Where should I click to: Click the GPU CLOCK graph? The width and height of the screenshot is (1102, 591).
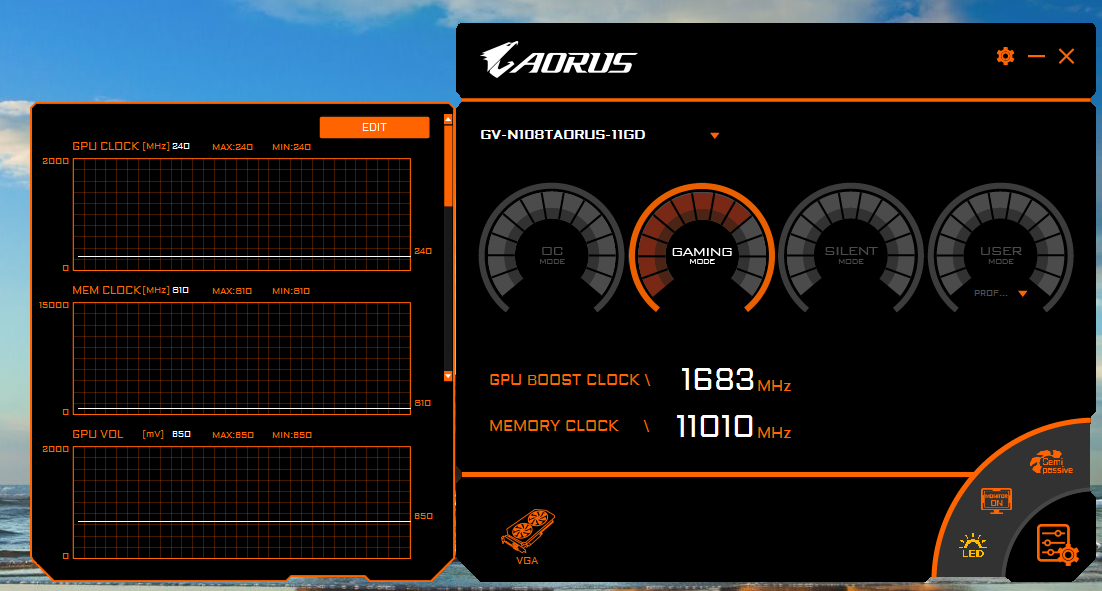coord(242,214)
